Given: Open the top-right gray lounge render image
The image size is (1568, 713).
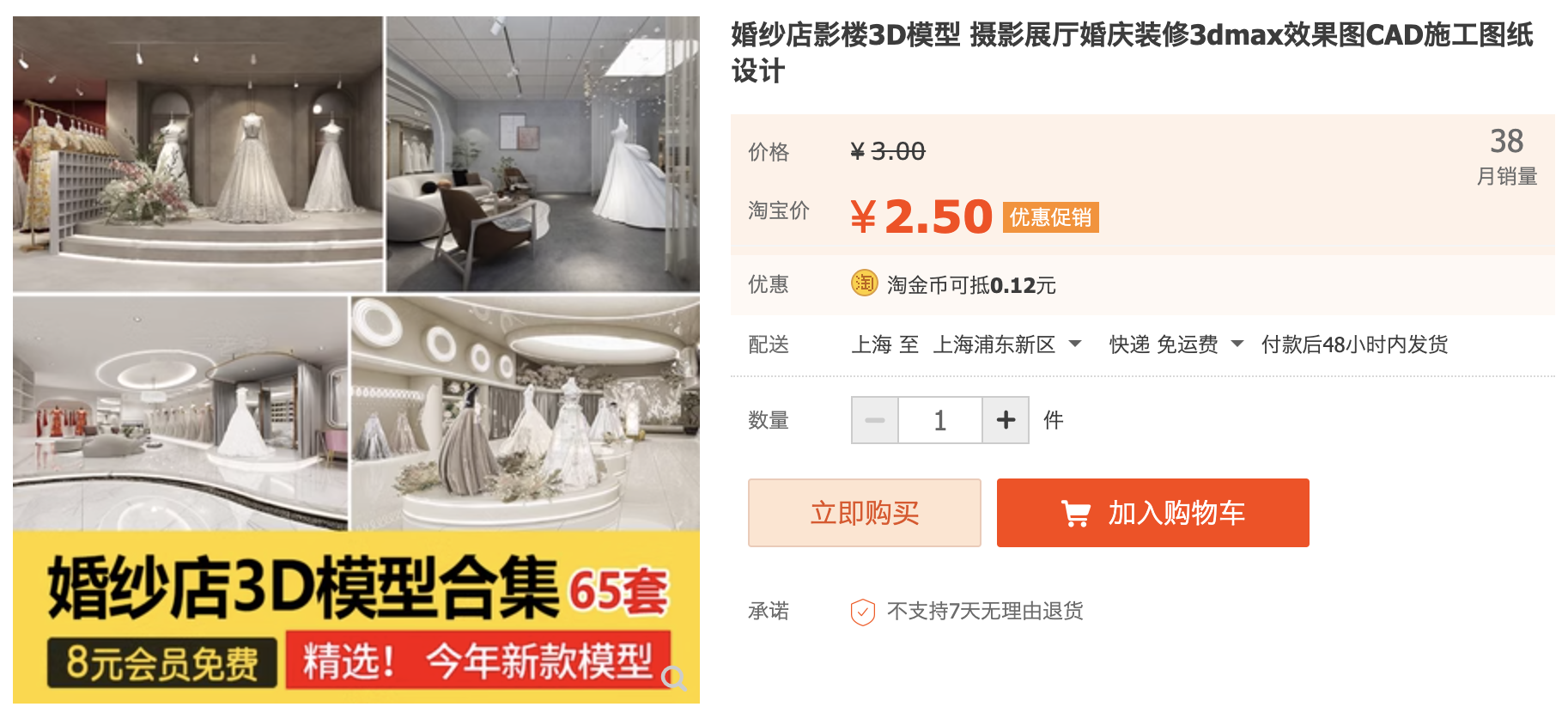Looking at the screenshot, I should pyautogui.click(x=543, y=155).
